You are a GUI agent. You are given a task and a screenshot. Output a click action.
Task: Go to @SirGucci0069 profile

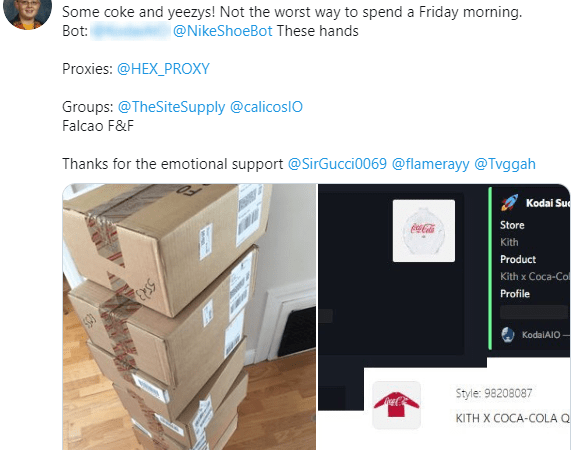tap(337, 164)
